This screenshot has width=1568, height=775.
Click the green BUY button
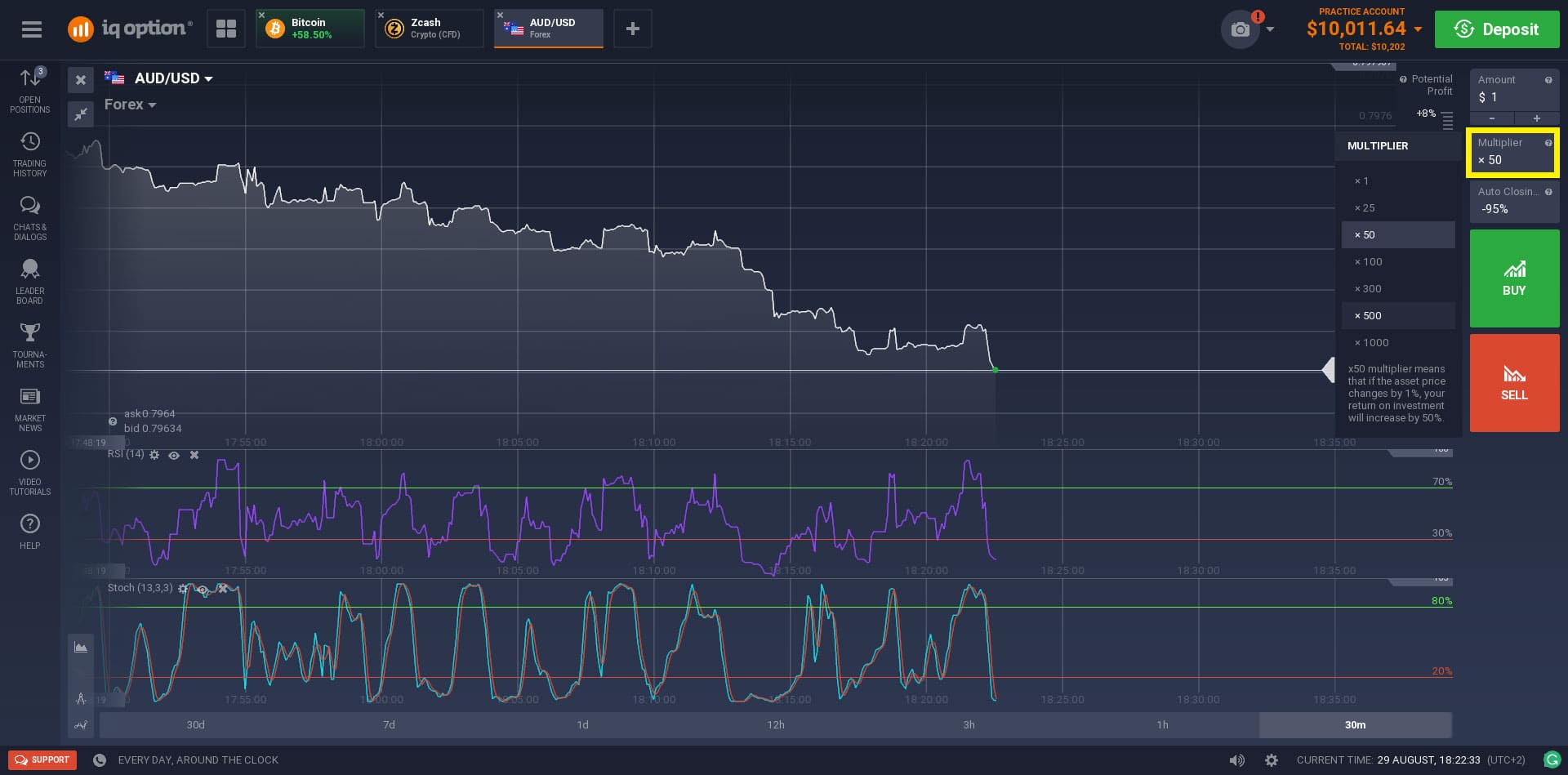[1514, 278]
